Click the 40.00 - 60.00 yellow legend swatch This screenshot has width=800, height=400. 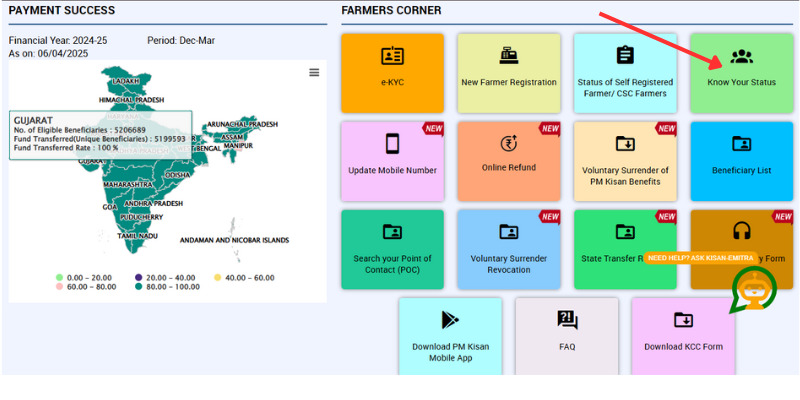[x=217, y=277]
